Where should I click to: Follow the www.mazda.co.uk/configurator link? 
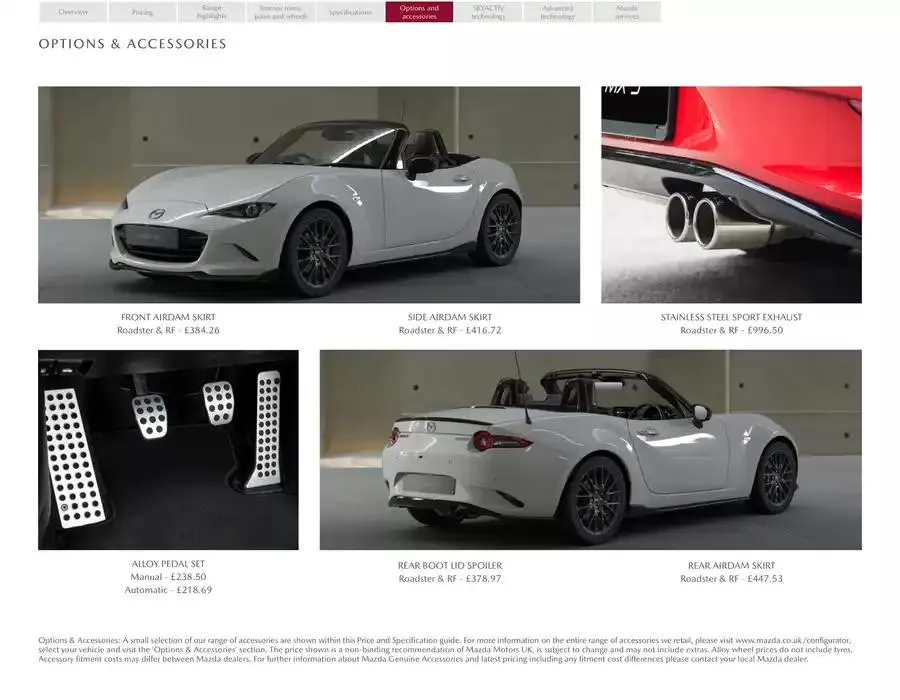click(x=792, y=640)
